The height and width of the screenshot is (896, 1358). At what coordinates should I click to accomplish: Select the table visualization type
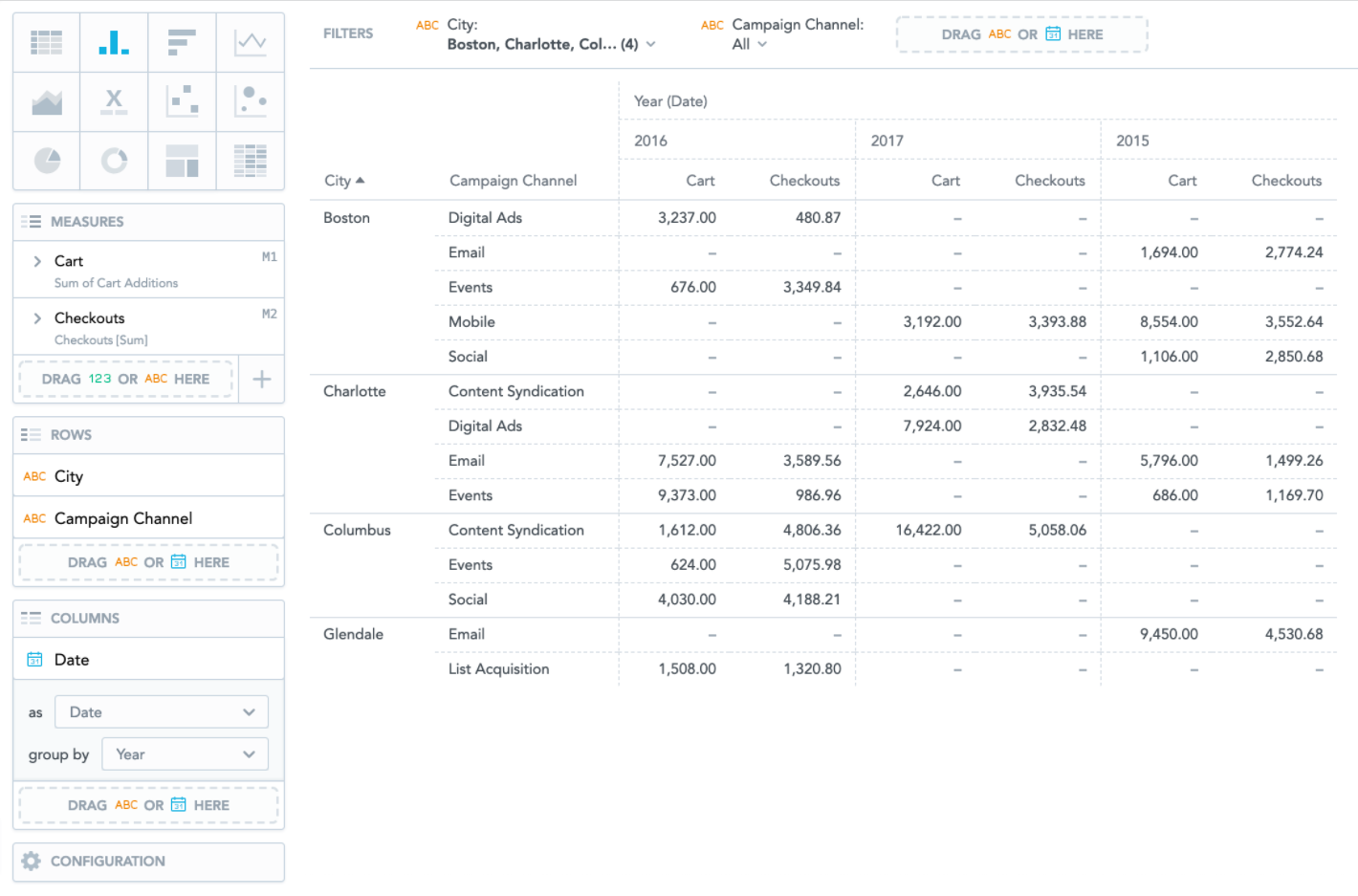(x=47, y=42)
